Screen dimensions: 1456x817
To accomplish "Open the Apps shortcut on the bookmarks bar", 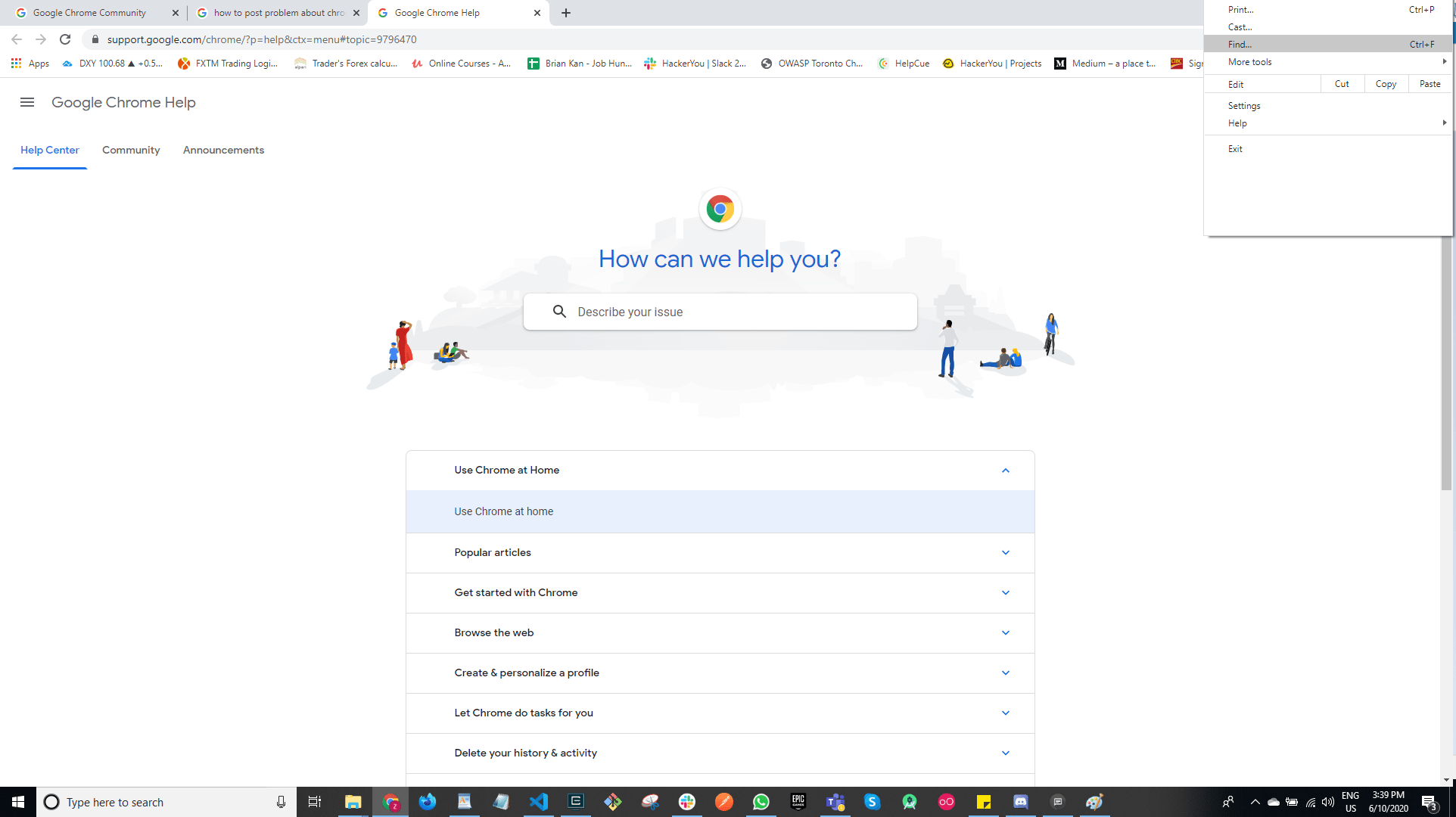I will (x=30, y=64).
